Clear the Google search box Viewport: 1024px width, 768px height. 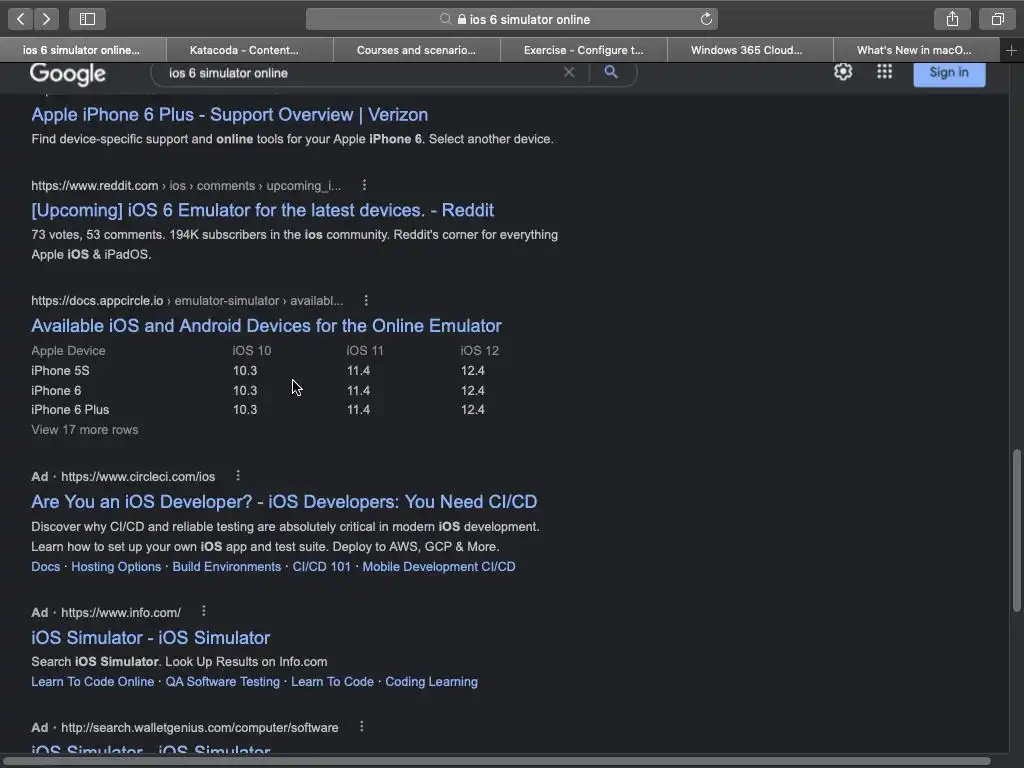click(x=569, y=72)
